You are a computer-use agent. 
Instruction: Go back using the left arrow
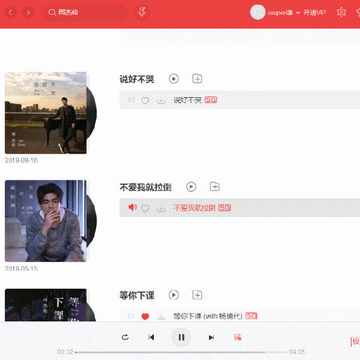tap(11, 13)
